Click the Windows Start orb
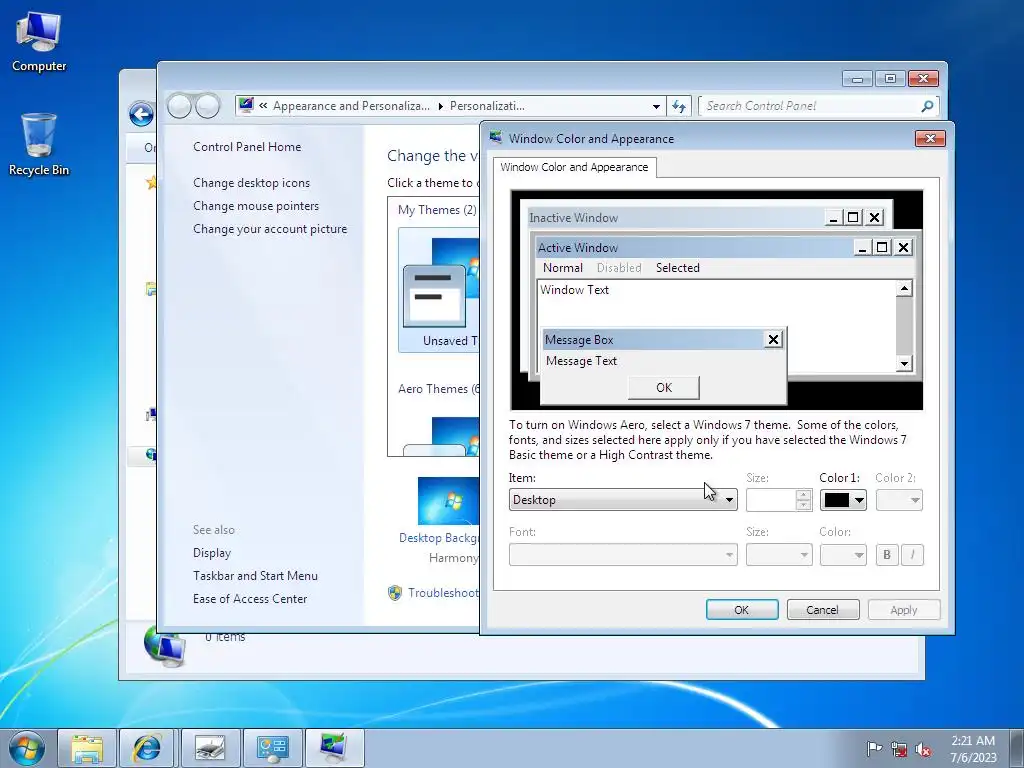The image size is (1024, 768). tap(26, 748)
